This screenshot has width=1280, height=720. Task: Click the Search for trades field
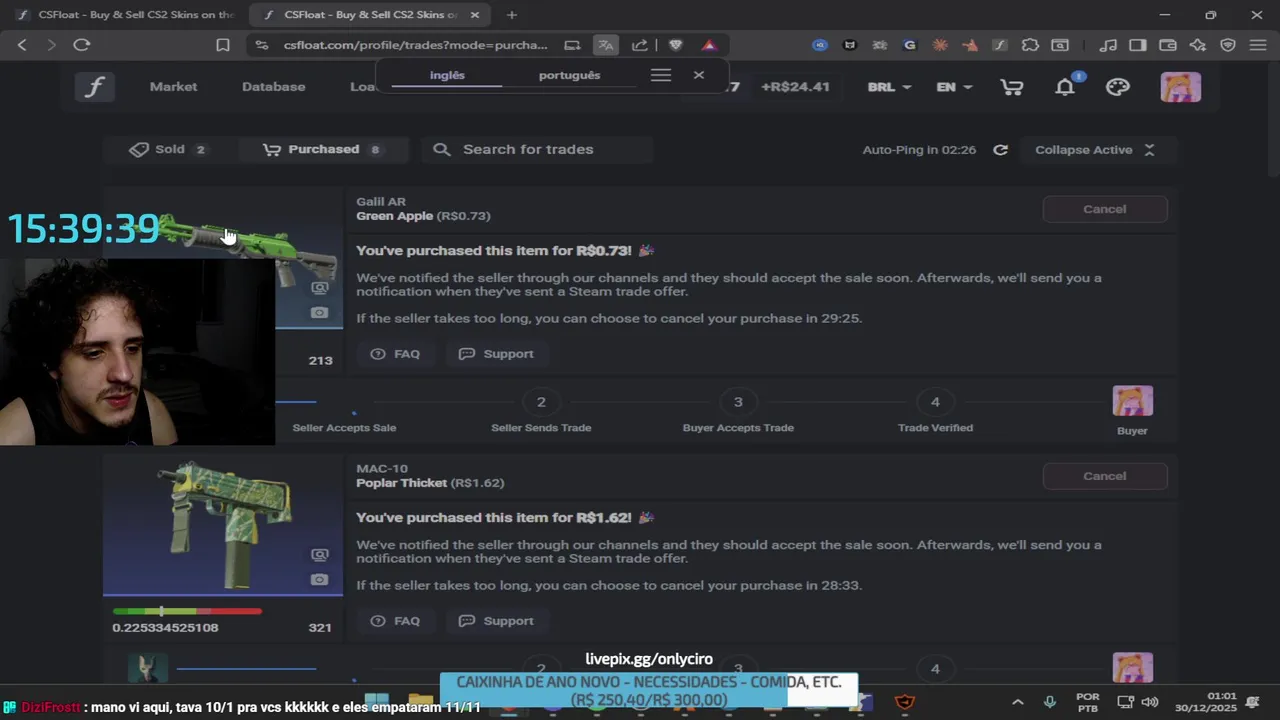pyautogui.click(x=537, y=150)
